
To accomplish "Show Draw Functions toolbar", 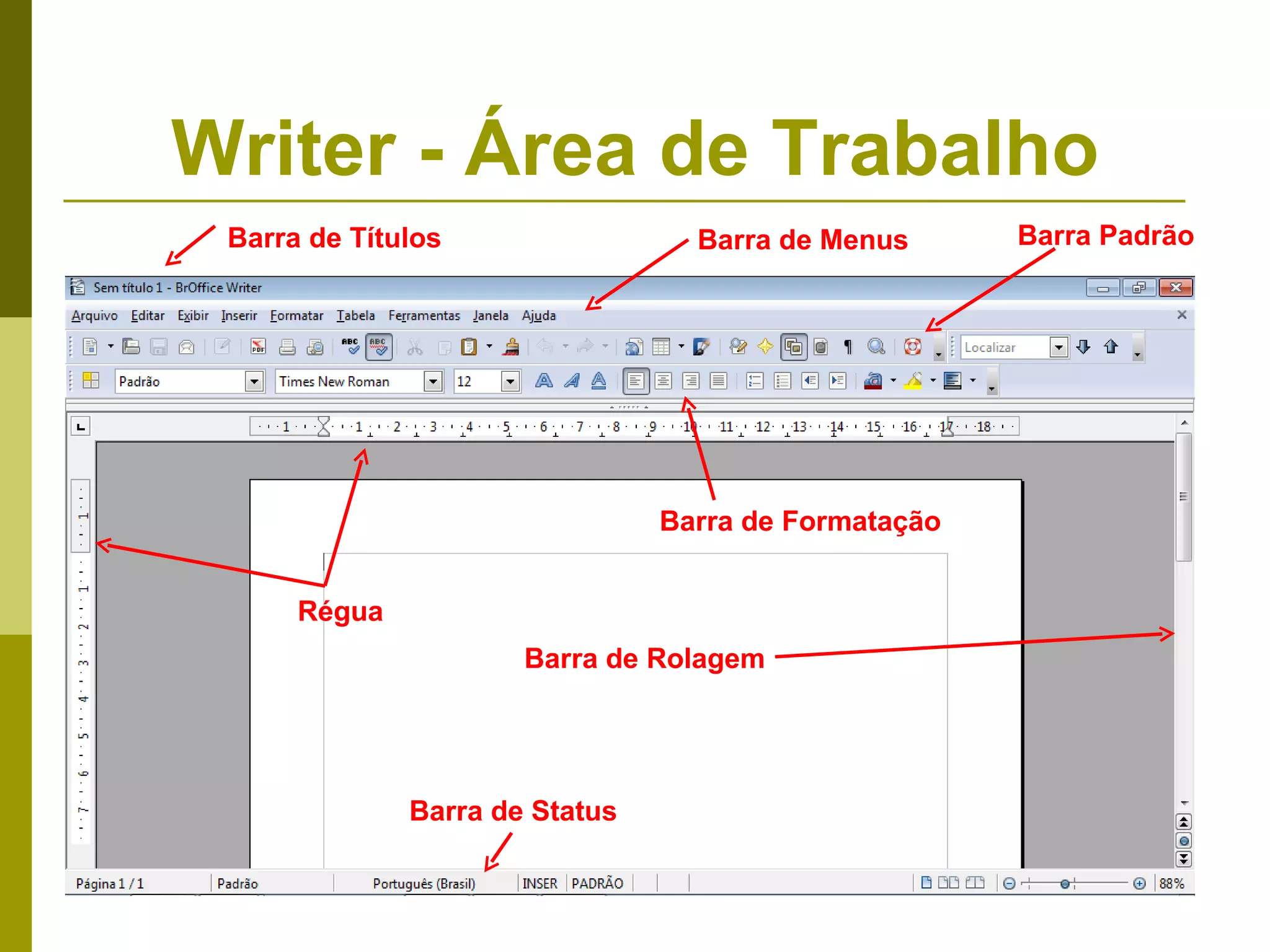I will (701, 346).
